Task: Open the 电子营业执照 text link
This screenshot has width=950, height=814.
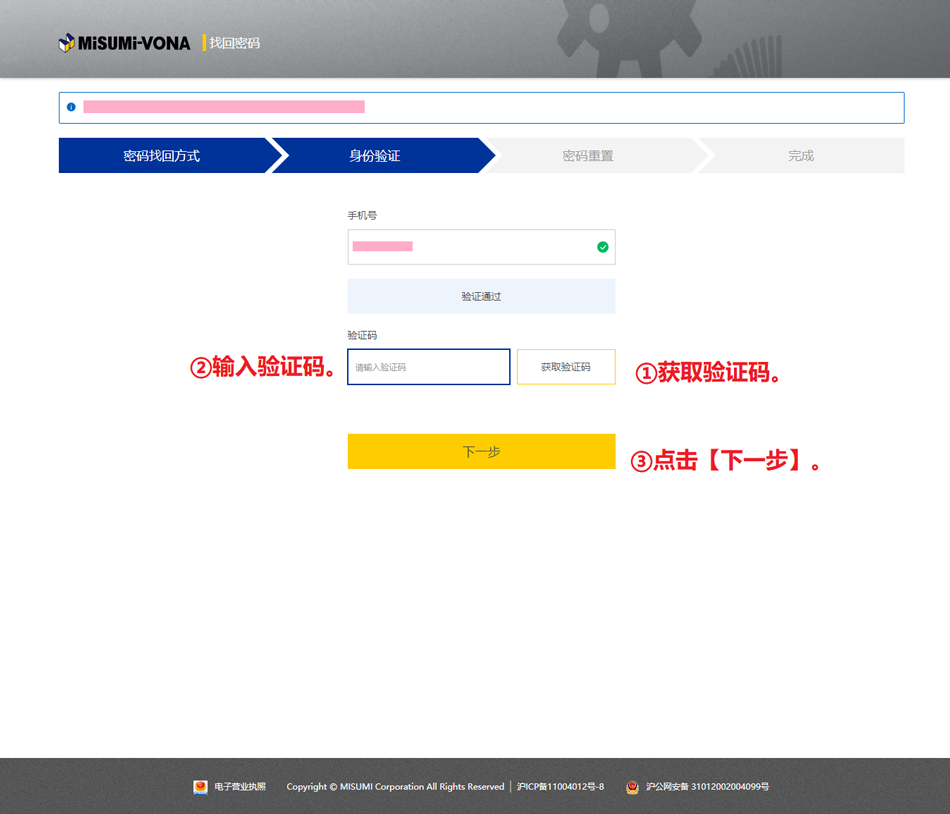Action: (240, 787)
